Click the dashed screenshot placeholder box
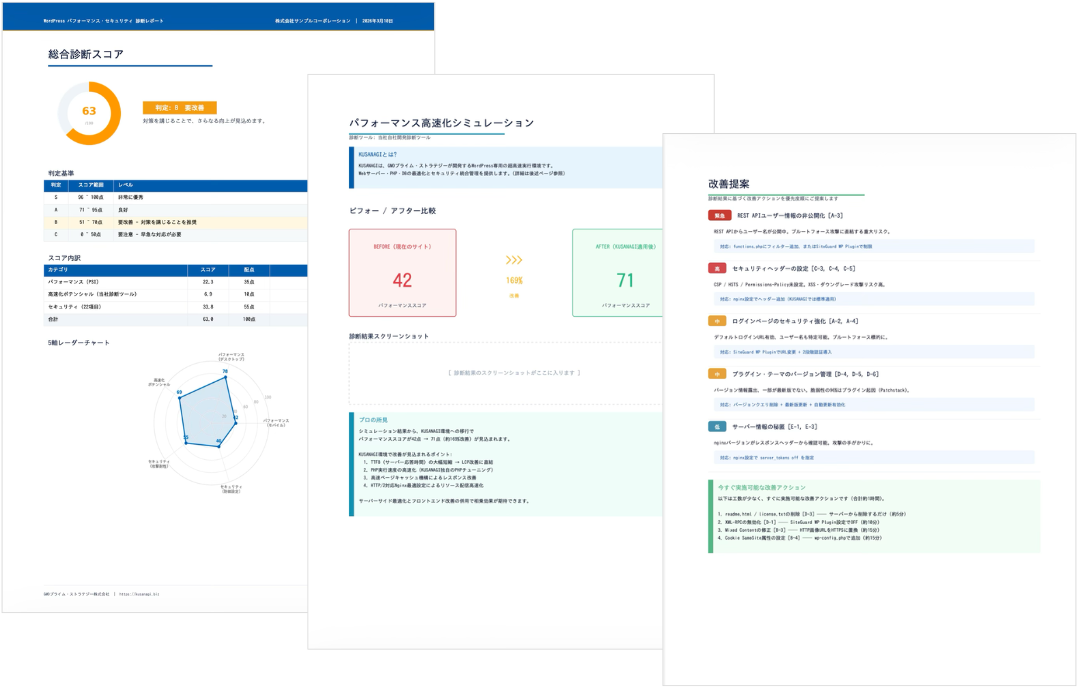This screenshot has width=1079, height=687. pyautogui.click(x=505, y=372)
